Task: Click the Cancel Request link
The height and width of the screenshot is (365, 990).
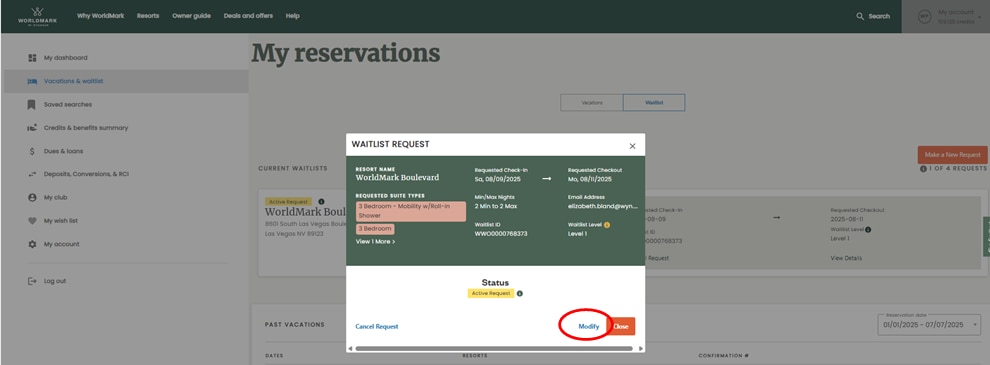Action: click(x=377, y=326)
